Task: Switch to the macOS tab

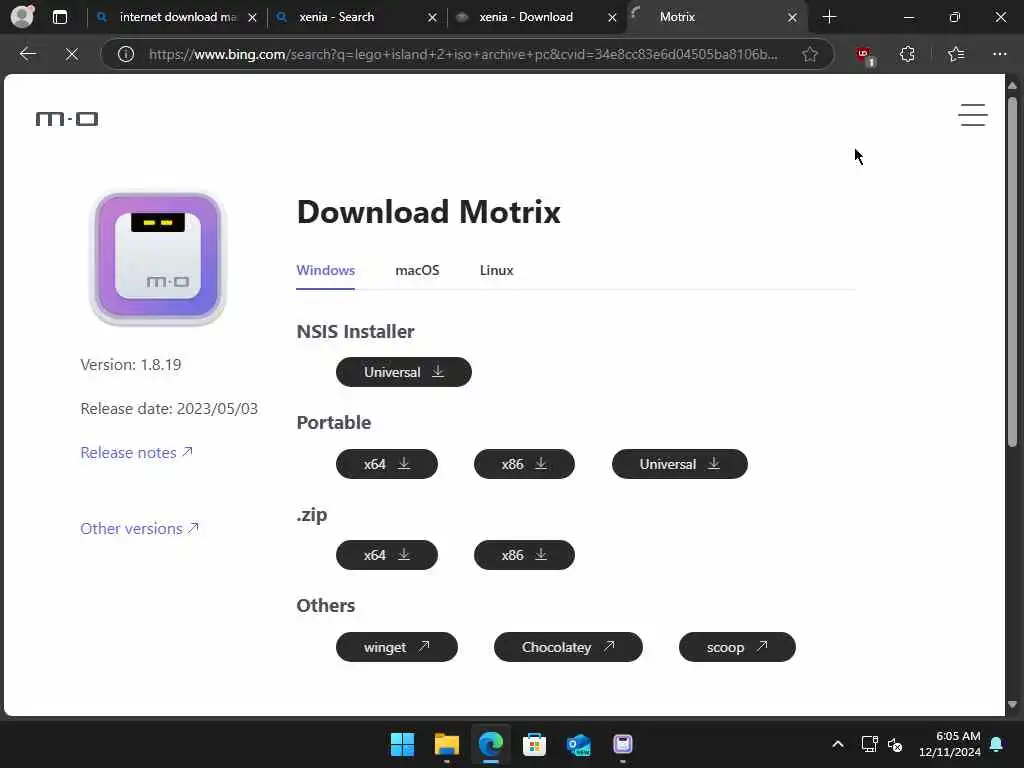Action: pos(417,270)
